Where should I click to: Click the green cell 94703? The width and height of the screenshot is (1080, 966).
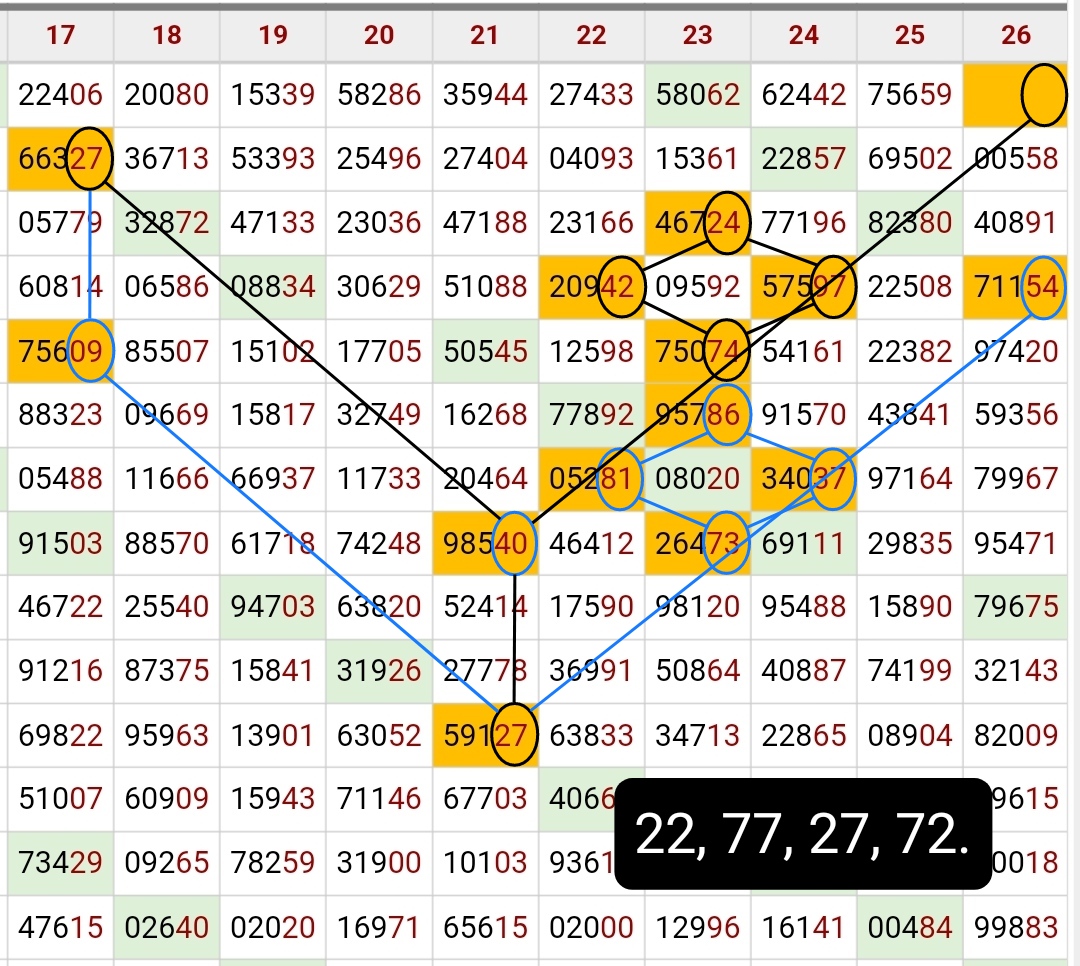point(273,608)
